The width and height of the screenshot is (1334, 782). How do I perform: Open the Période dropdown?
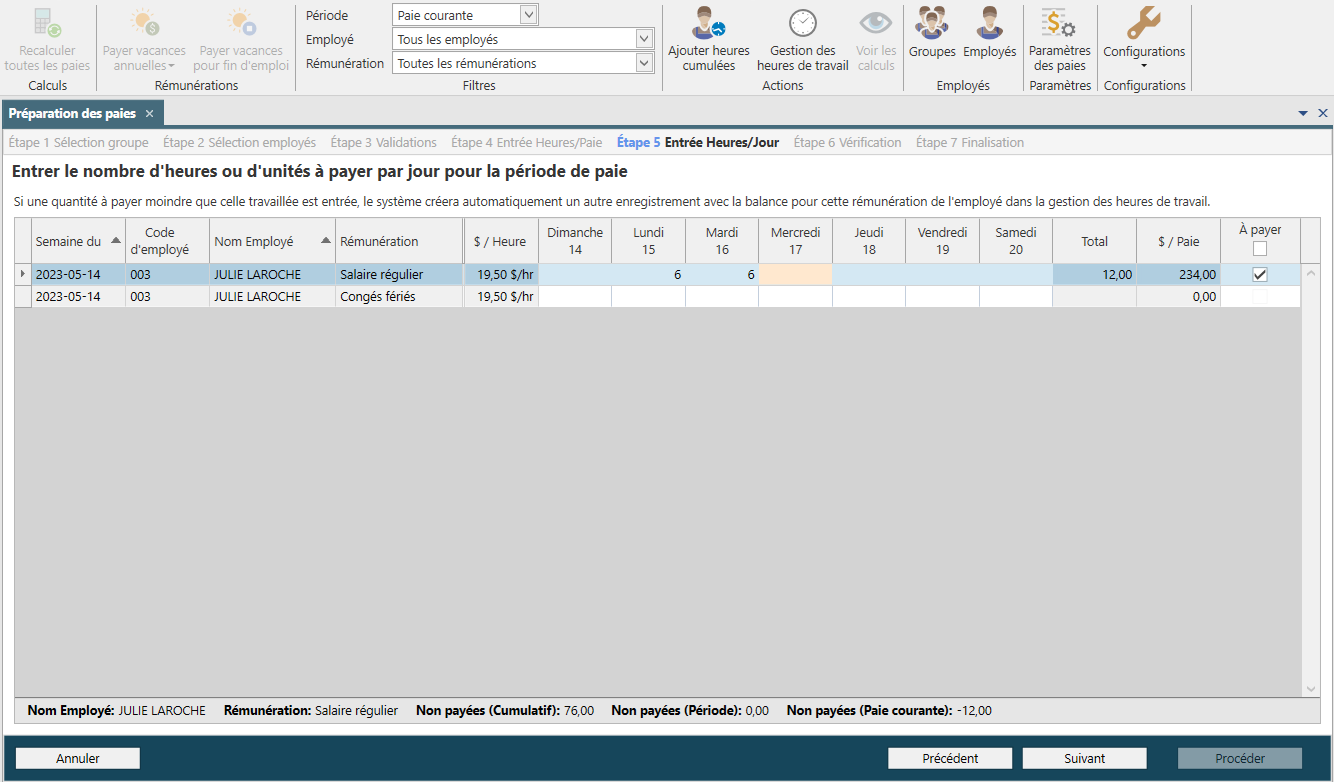tap(529, 15)
